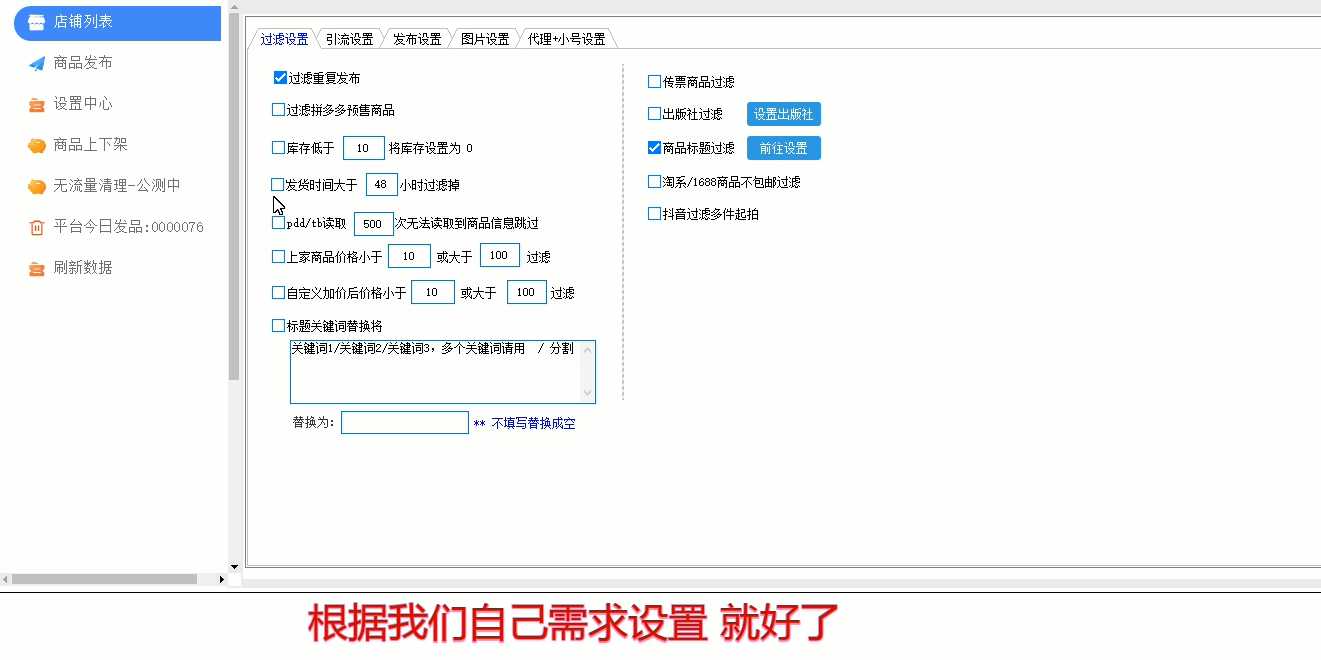Click the 刷新数据 sidebar icon
The image size is (1321, 660).
(37, 269)
